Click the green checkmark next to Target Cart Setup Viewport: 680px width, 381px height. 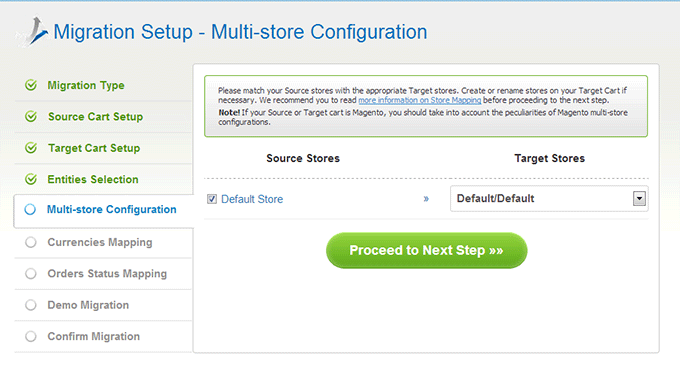point(31,148)
